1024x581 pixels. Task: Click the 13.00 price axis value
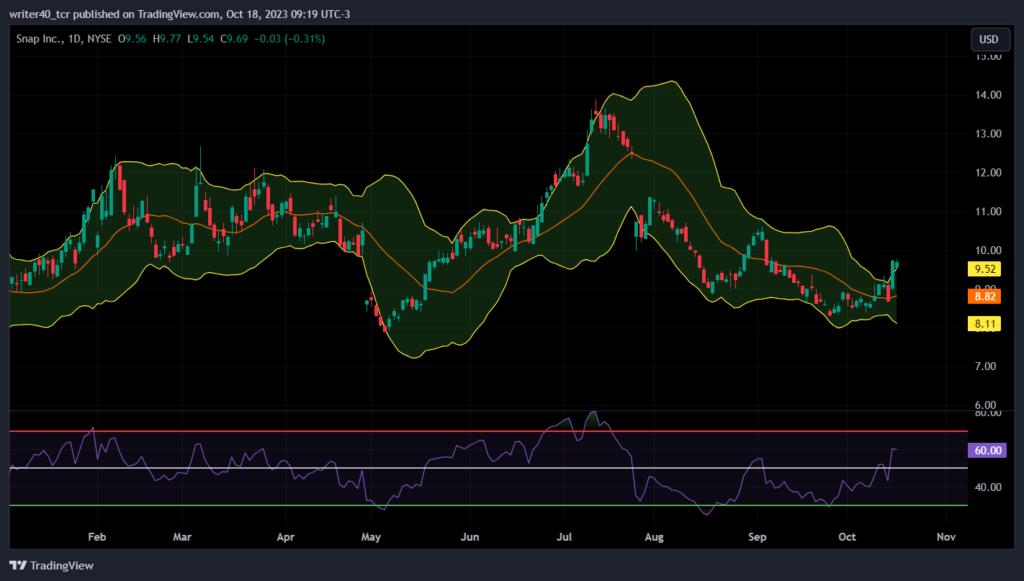click(x=988, y=134)
